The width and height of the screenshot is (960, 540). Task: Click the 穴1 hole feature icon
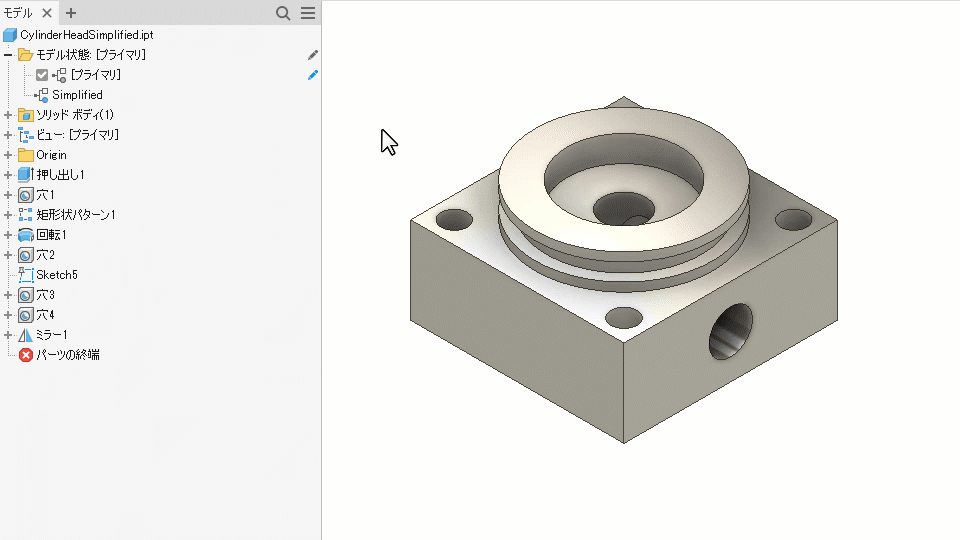[25, 195]
